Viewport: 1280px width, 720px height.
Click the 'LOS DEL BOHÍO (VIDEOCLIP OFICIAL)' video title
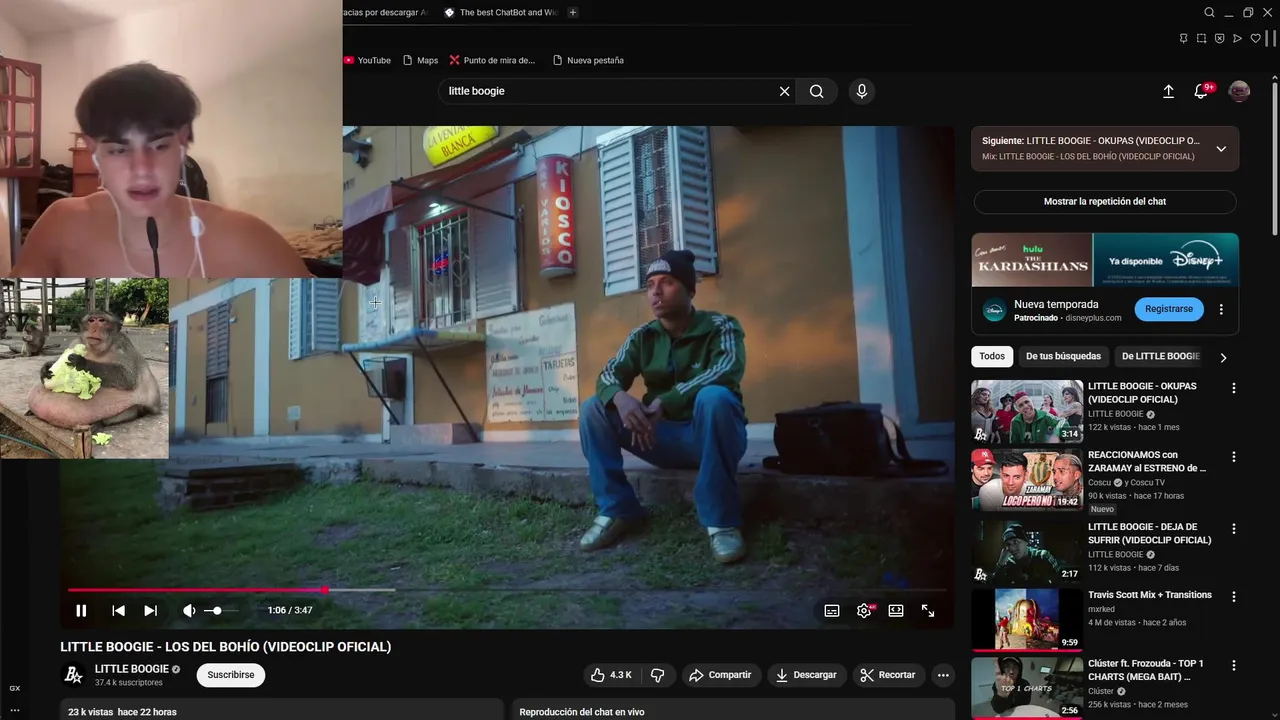tap(225, 647)
